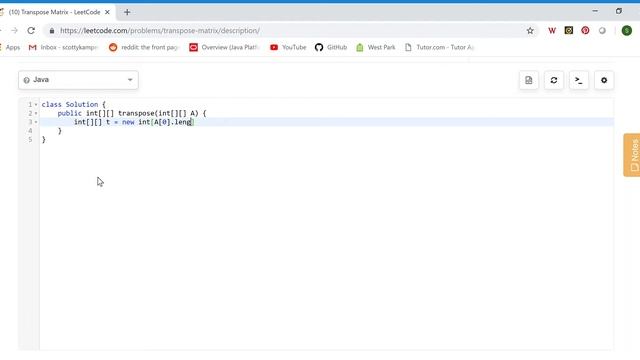The image size is (640, 360).
Task: Click the red W extension icon
Action: [552, 31]
